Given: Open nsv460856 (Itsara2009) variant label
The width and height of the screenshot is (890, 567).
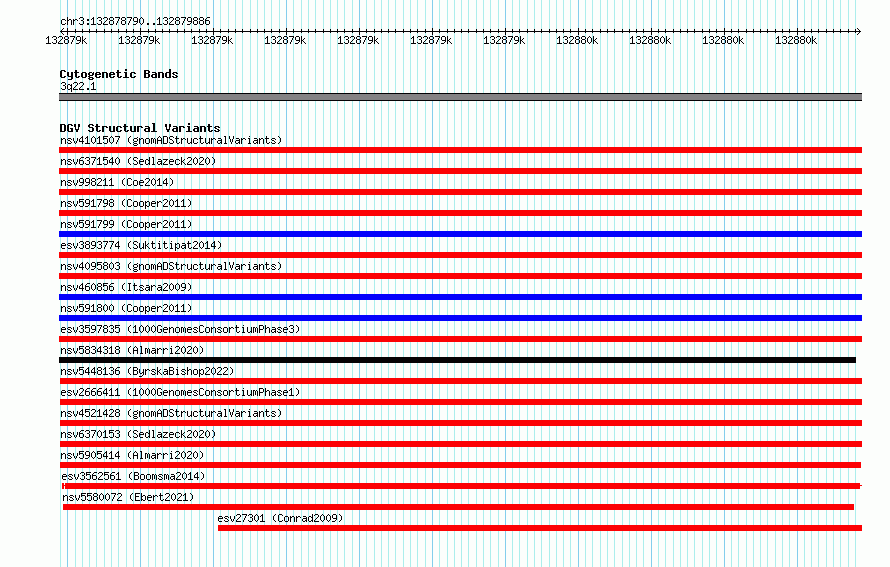Looking at the screenshot, I should 126,287.
